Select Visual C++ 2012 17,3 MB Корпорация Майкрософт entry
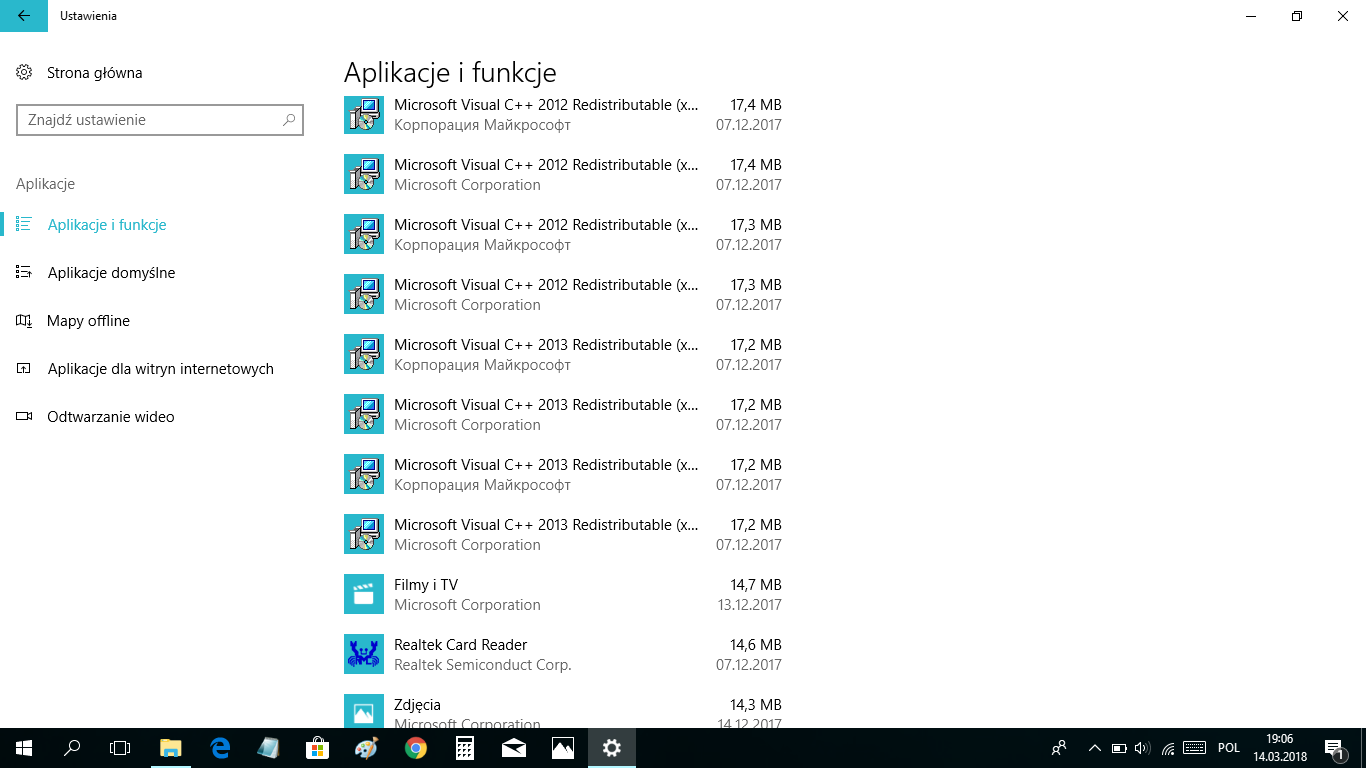1366x768 pixels. pyautogui.click(x=563, y=235)
